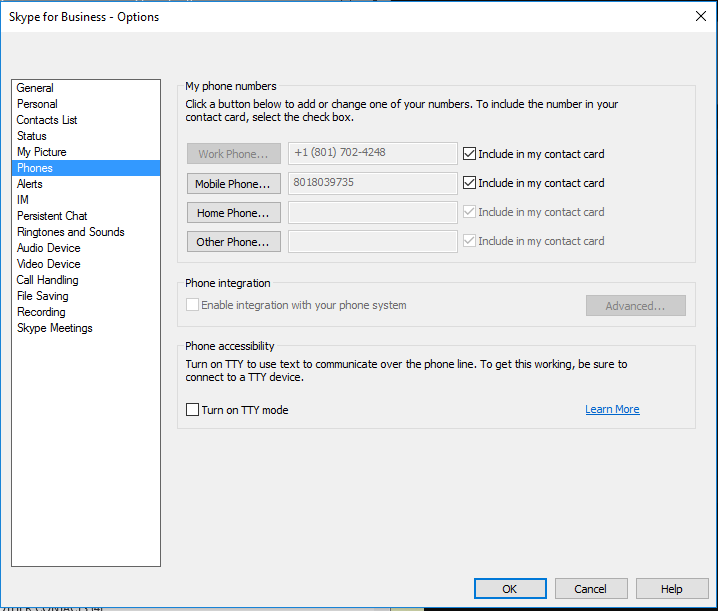Toggle home phone contact card checkbox

(469, 212)
